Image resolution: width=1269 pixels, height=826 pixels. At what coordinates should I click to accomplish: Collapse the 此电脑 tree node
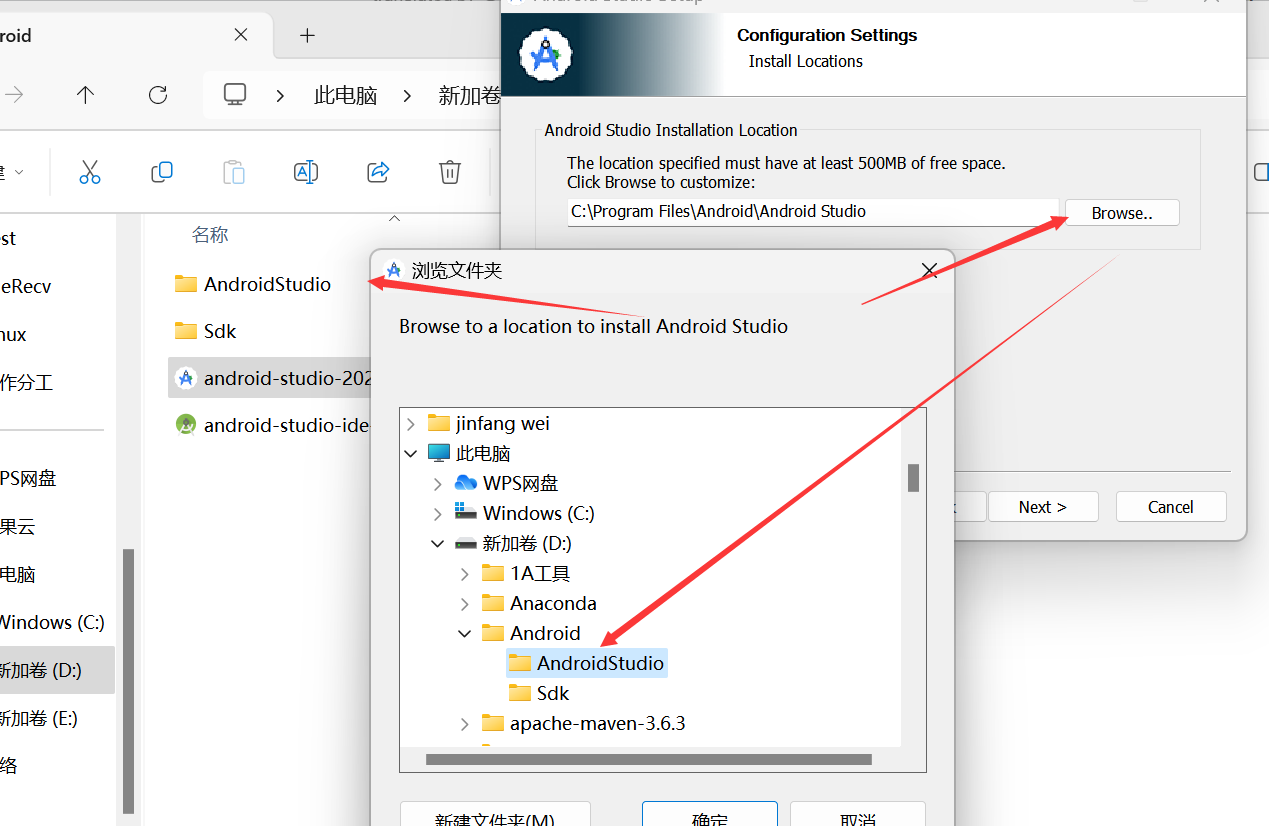[411, 454]
